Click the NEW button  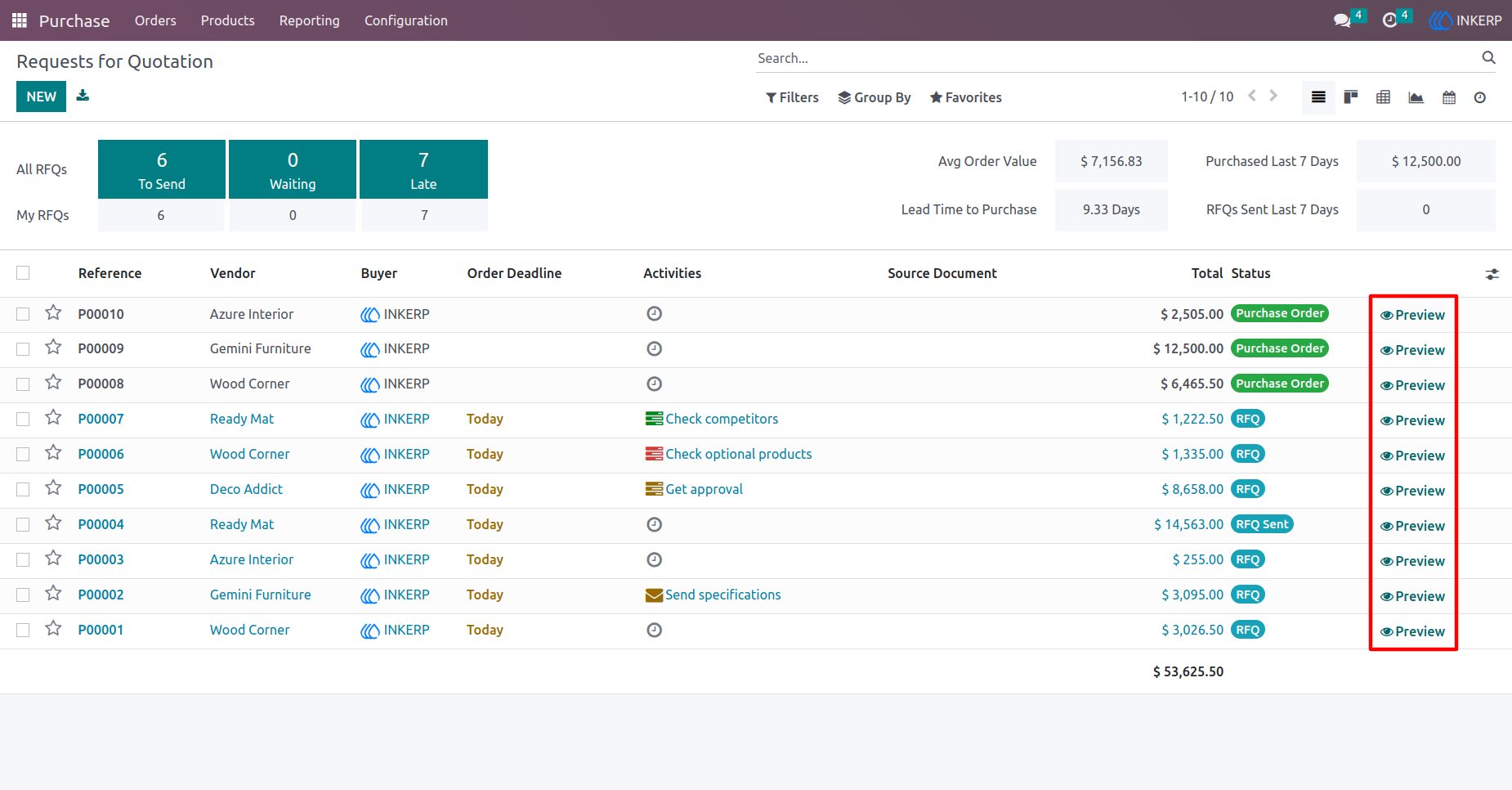(41, 97)
